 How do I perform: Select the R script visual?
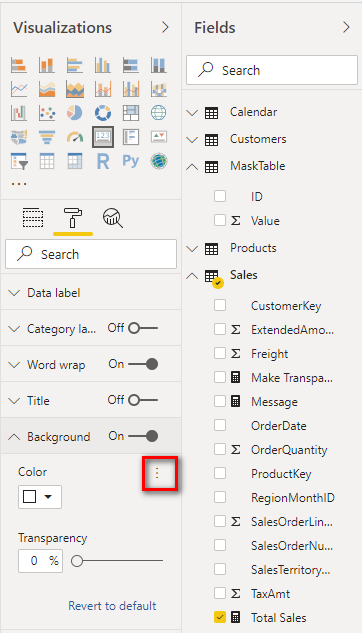coord(103,161)
